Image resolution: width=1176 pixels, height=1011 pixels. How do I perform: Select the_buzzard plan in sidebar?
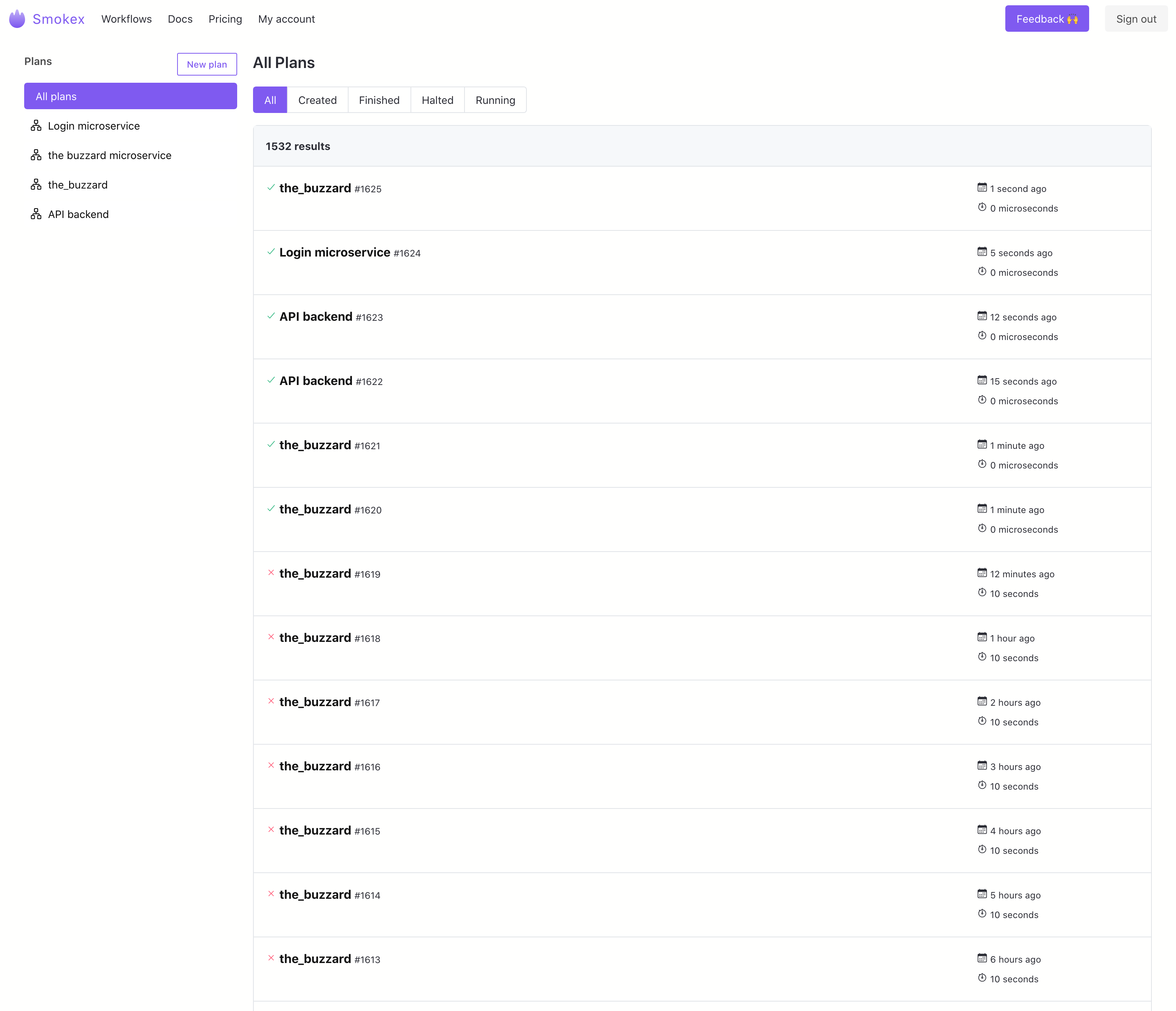tap(78, 184)
